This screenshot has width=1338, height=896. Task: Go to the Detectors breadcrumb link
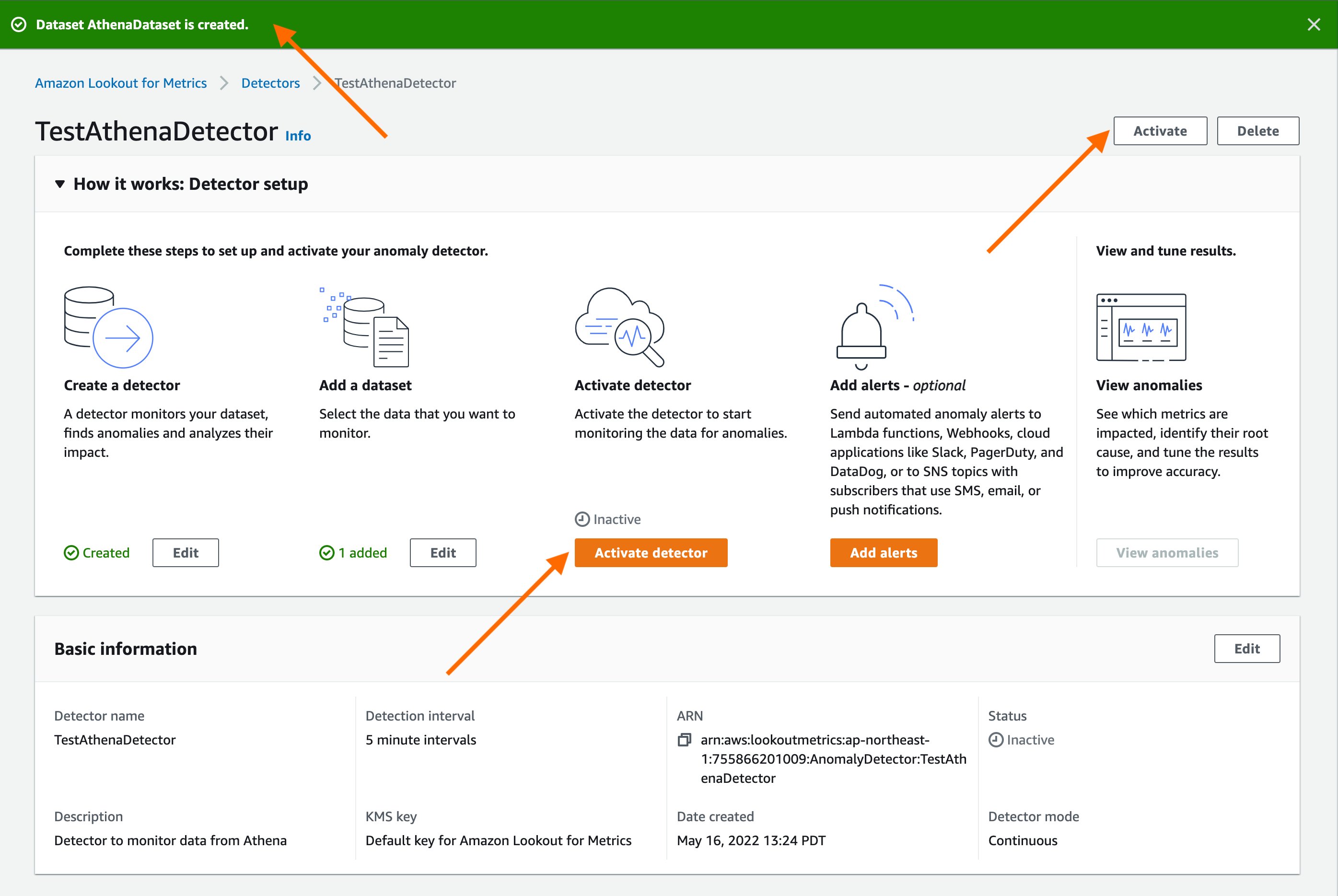click(x=270, y=83)
